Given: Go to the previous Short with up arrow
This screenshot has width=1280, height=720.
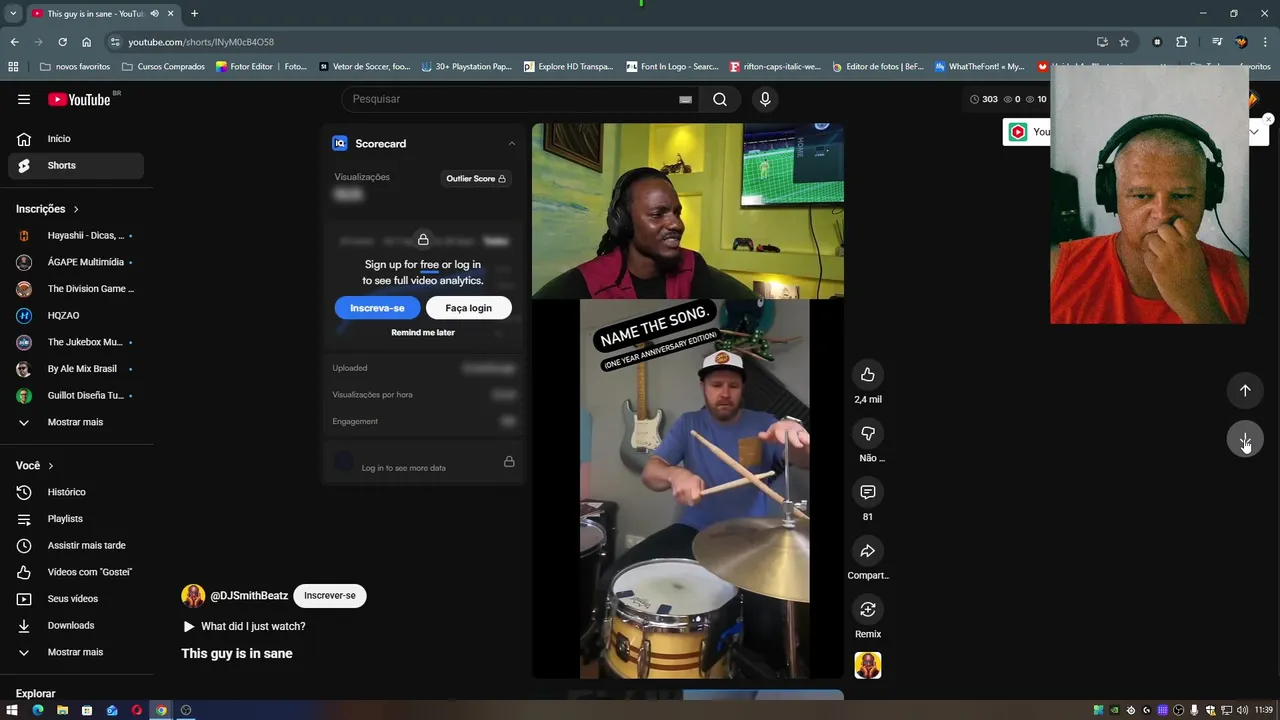Looking at the screenshot, I should [x=1245, y=391].
